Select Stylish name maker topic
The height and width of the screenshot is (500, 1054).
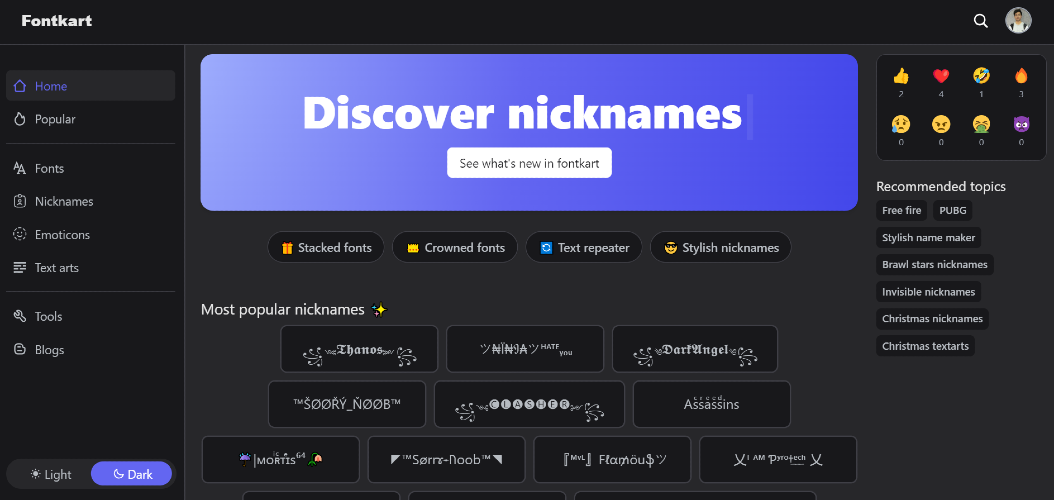pos(929,237)
